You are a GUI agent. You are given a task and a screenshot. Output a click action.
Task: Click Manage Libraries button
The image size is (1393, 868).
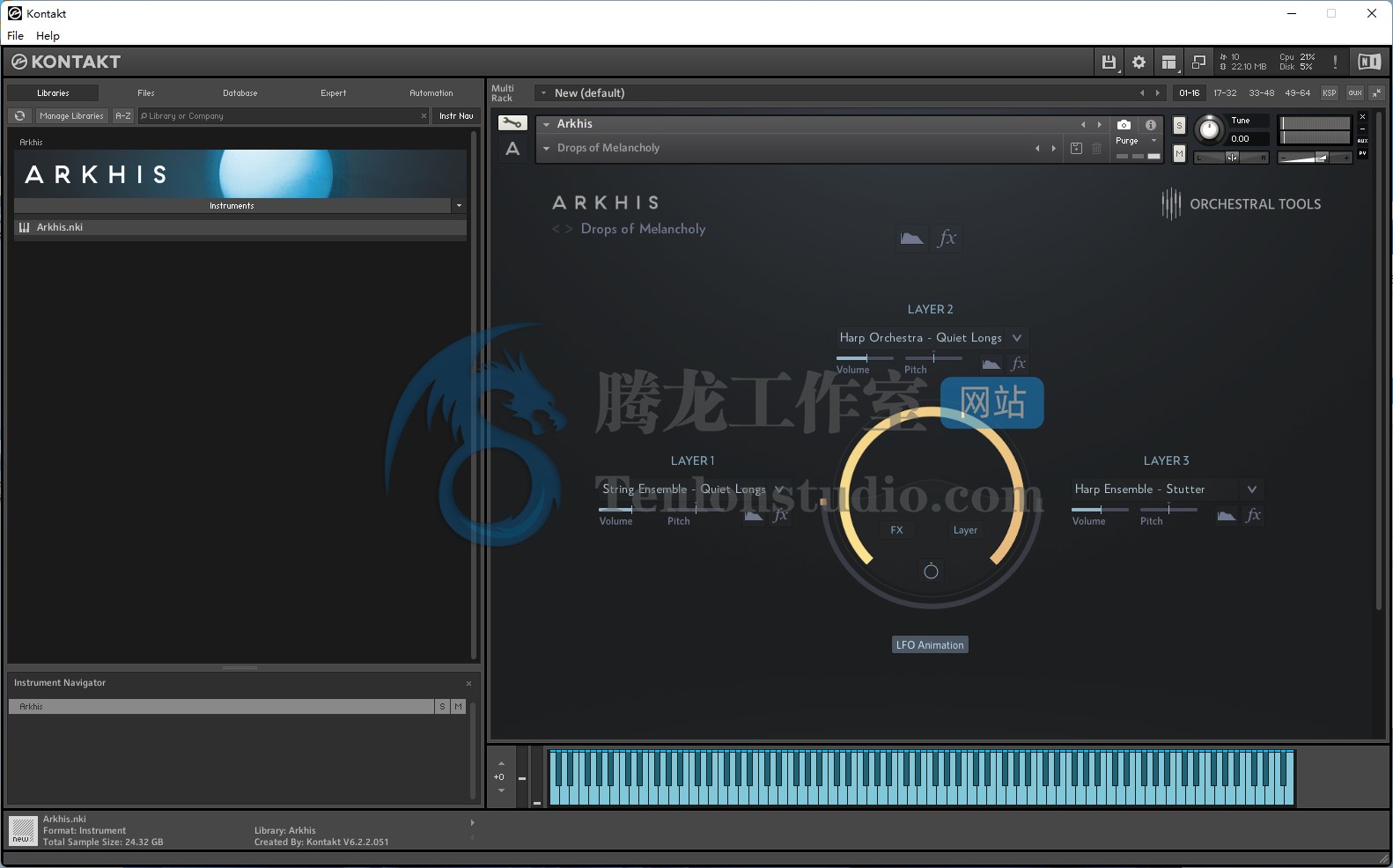(71, 115)
